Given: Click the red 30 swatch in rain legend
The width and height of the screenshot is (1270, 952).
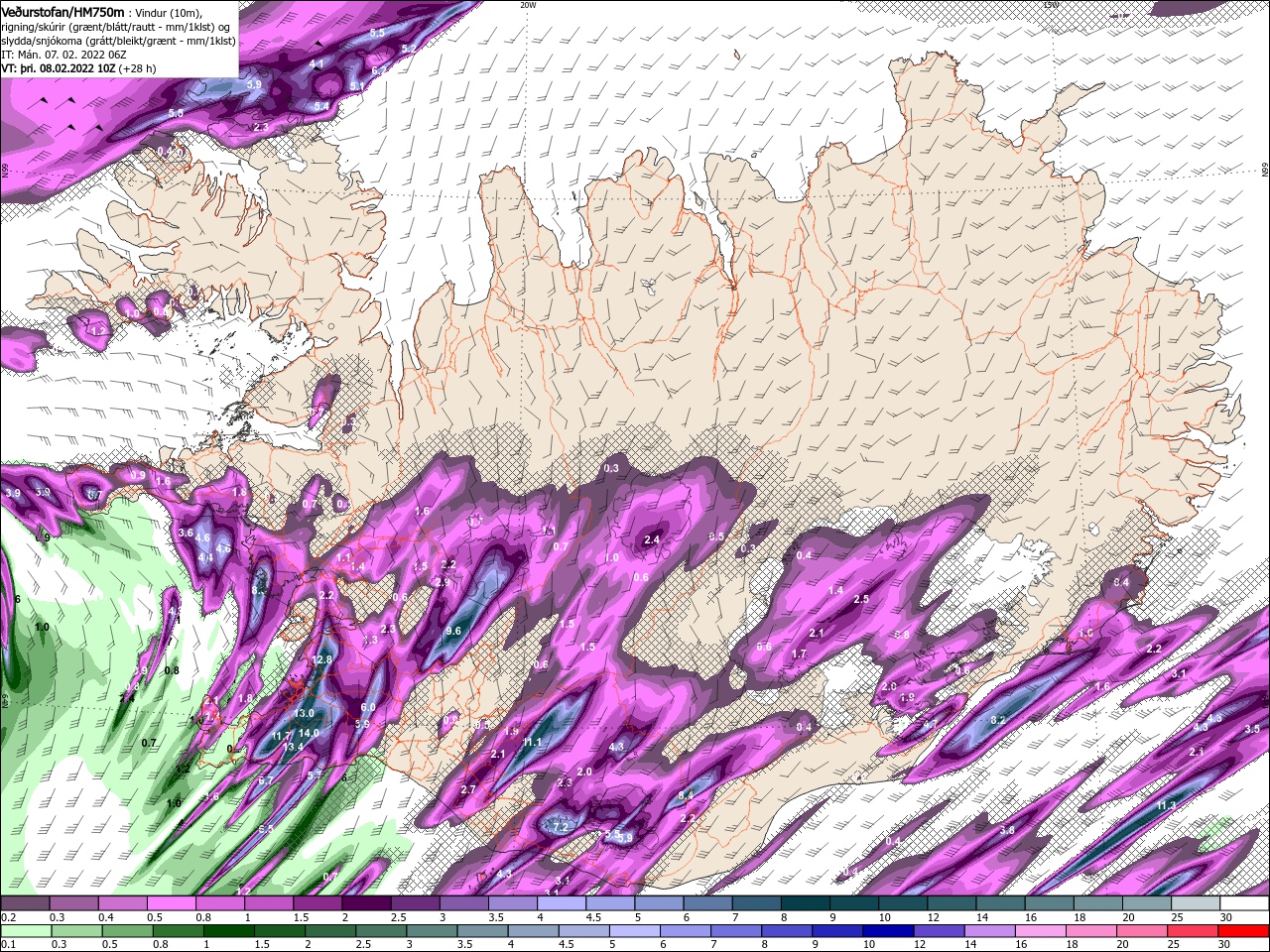Looking at the screenshot, I should coord(1243,930).
